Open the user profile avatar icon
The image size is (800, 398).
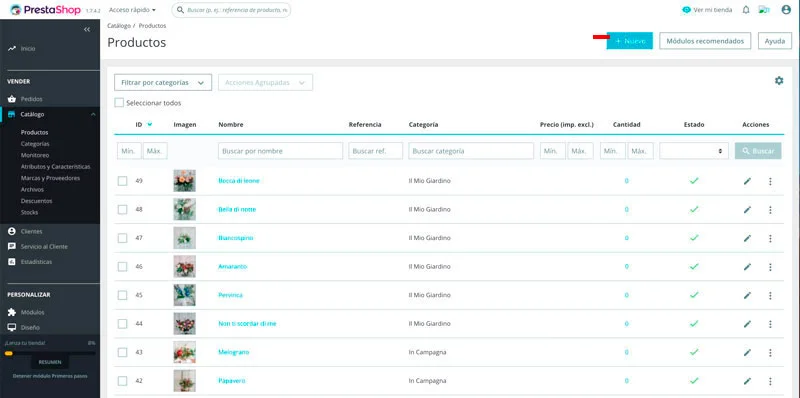pos(786,10)
